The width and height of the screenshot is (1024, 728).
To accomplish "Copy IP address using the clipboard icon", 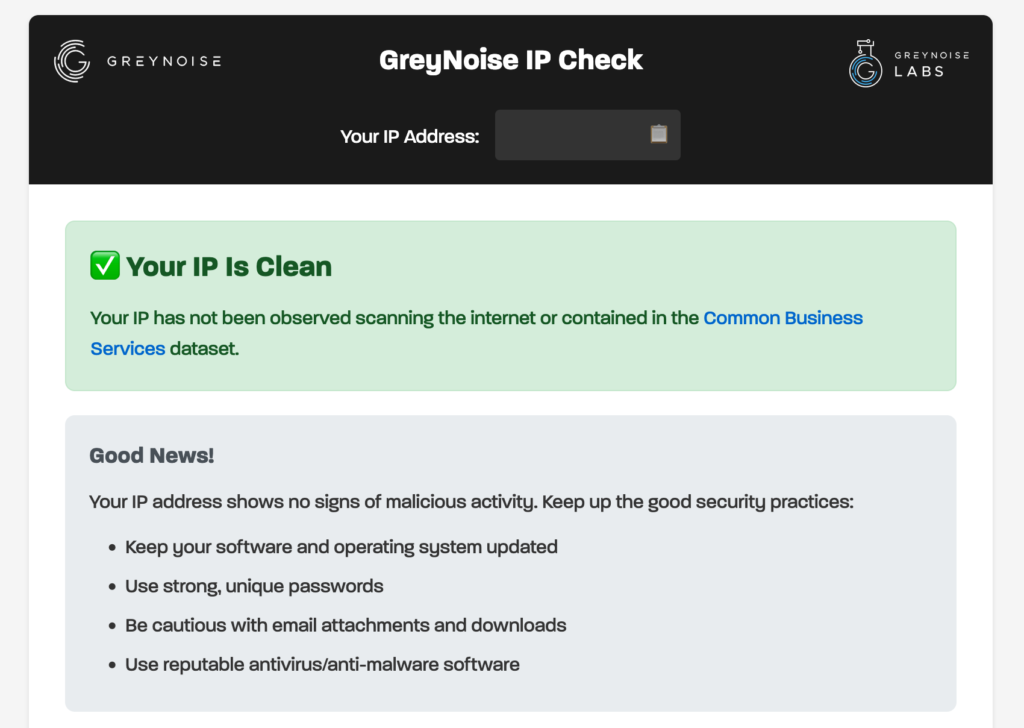I will point(658,134).
